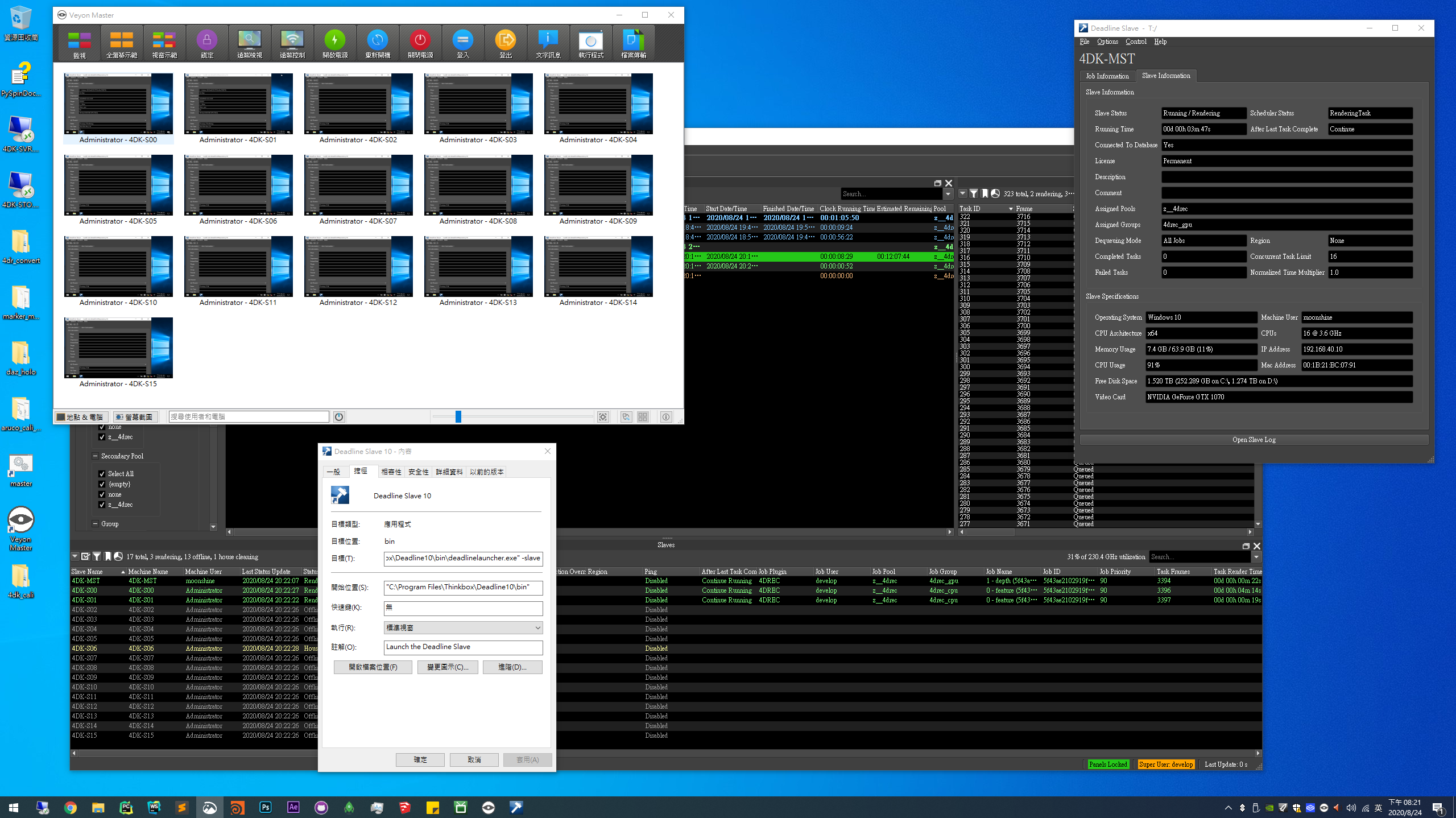This screenshot has width=1456, height=818.
Task: Click the Open Slave Log button
Action: (x=1254, y=439)
